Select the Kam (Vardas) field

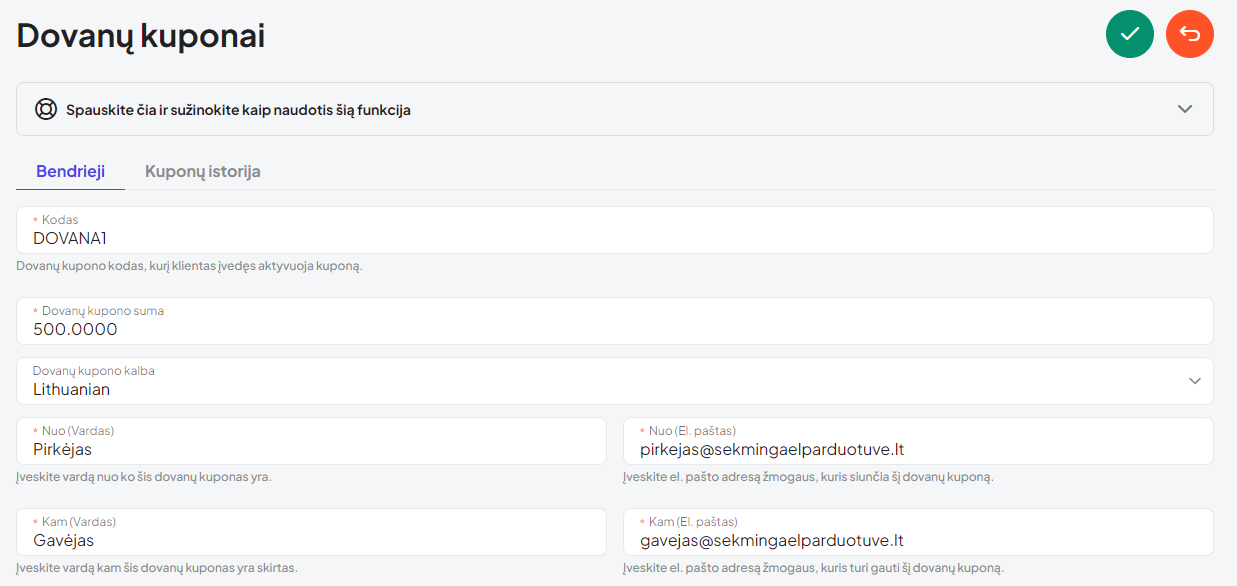(x=311, y=532)
